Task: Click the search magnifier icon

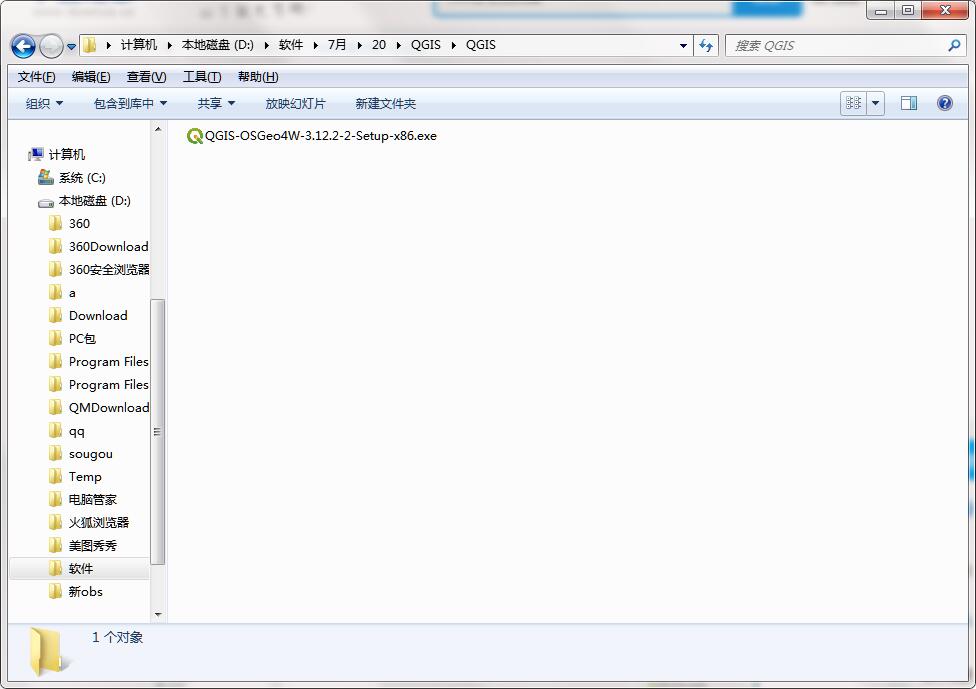Action: (x=954, y=45)
